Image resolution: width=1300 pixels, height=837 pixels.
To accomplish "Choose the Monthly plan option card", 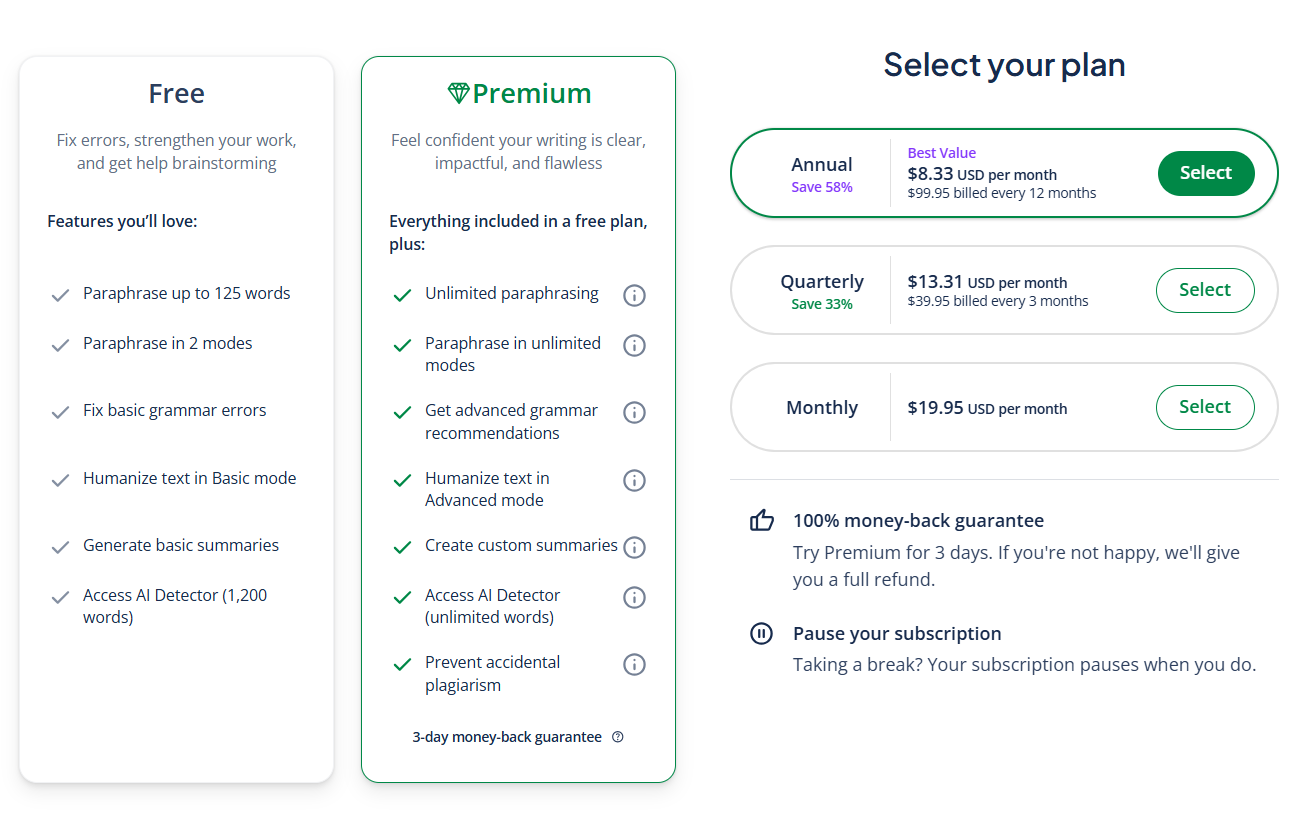I will tap(1004, 407).
